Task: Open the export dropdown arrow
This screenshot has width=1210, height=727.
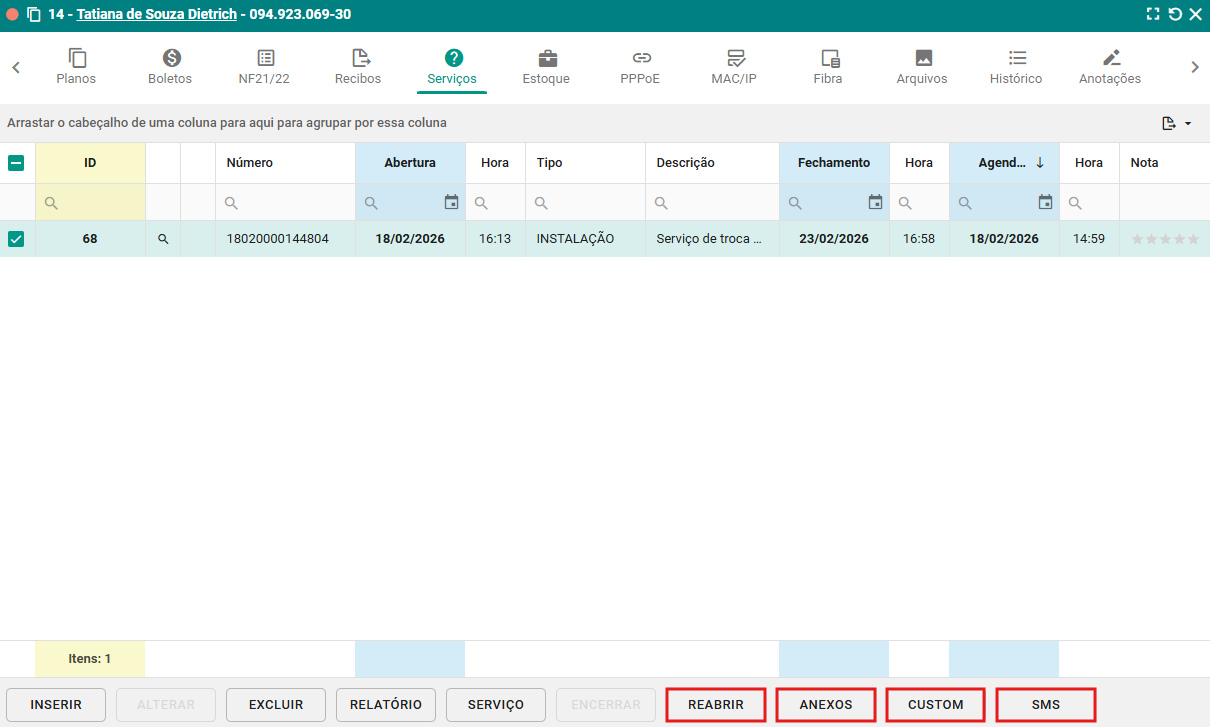Action: 1188,124
